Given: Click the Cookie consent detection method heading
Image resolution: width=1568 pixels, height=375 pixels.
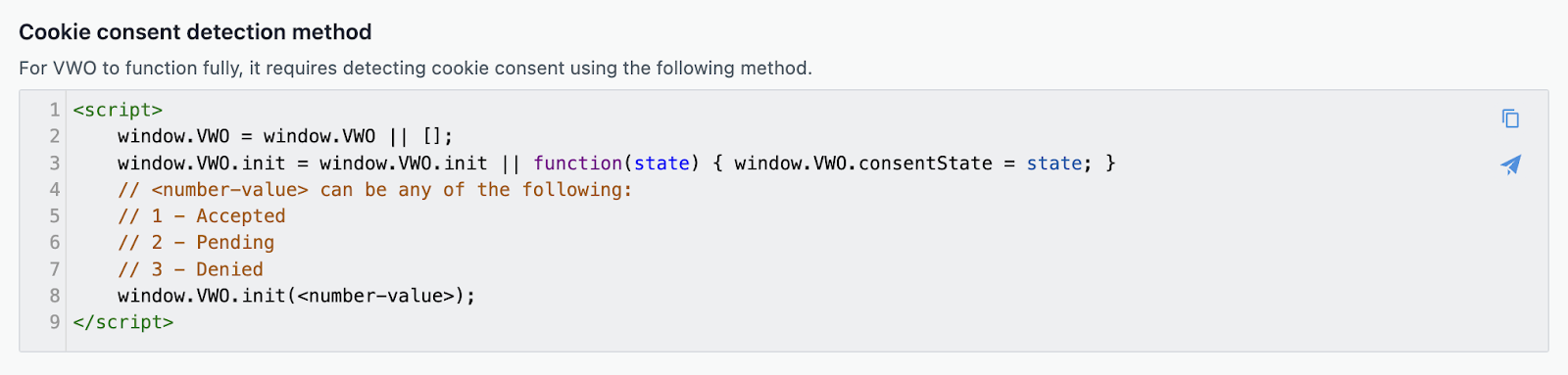Looking at the screenshot, I should [x=195, y=32].
